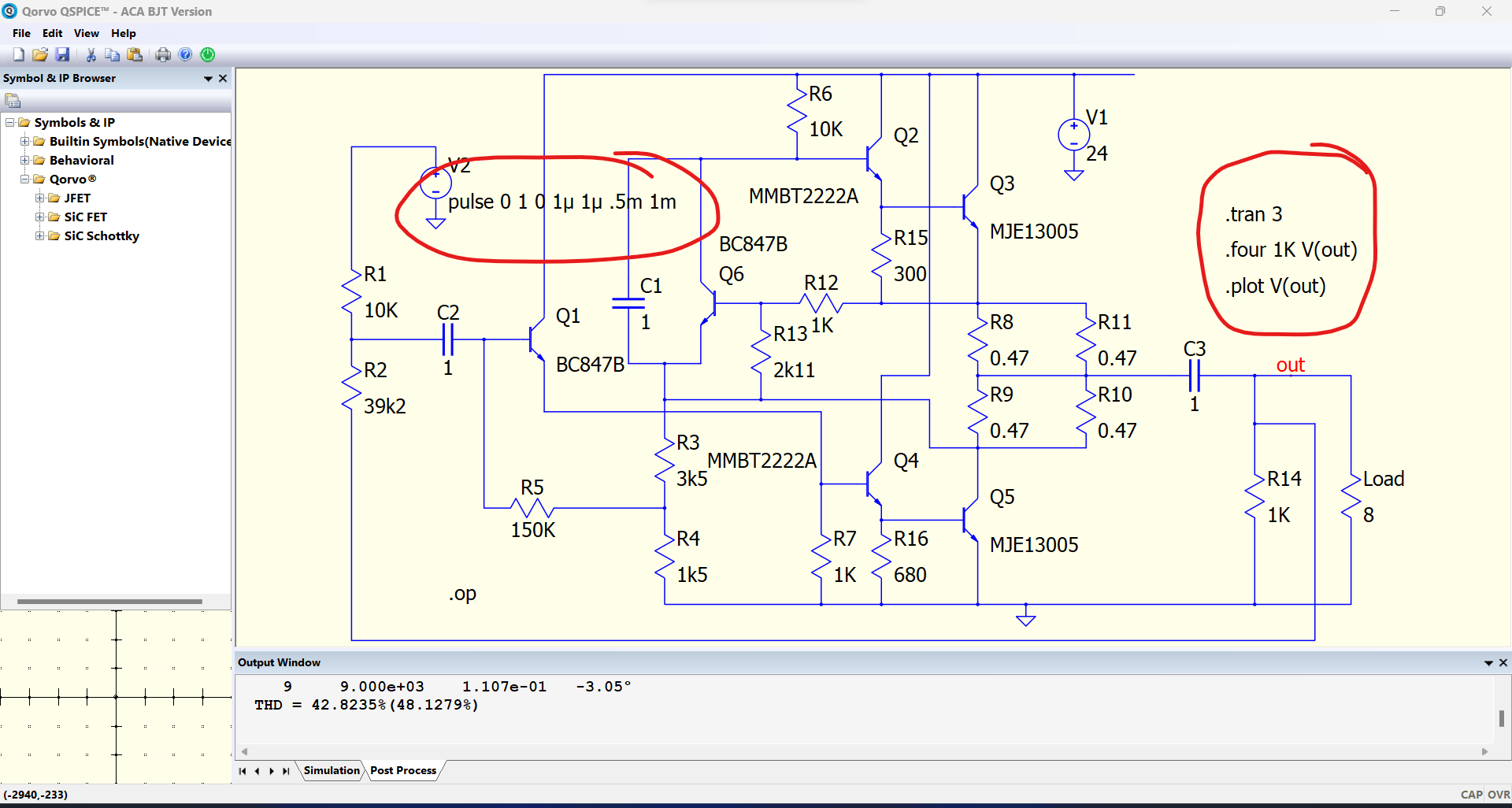Select the Q4 transistor symbol

pyautogui.click(x=873, y=484)
